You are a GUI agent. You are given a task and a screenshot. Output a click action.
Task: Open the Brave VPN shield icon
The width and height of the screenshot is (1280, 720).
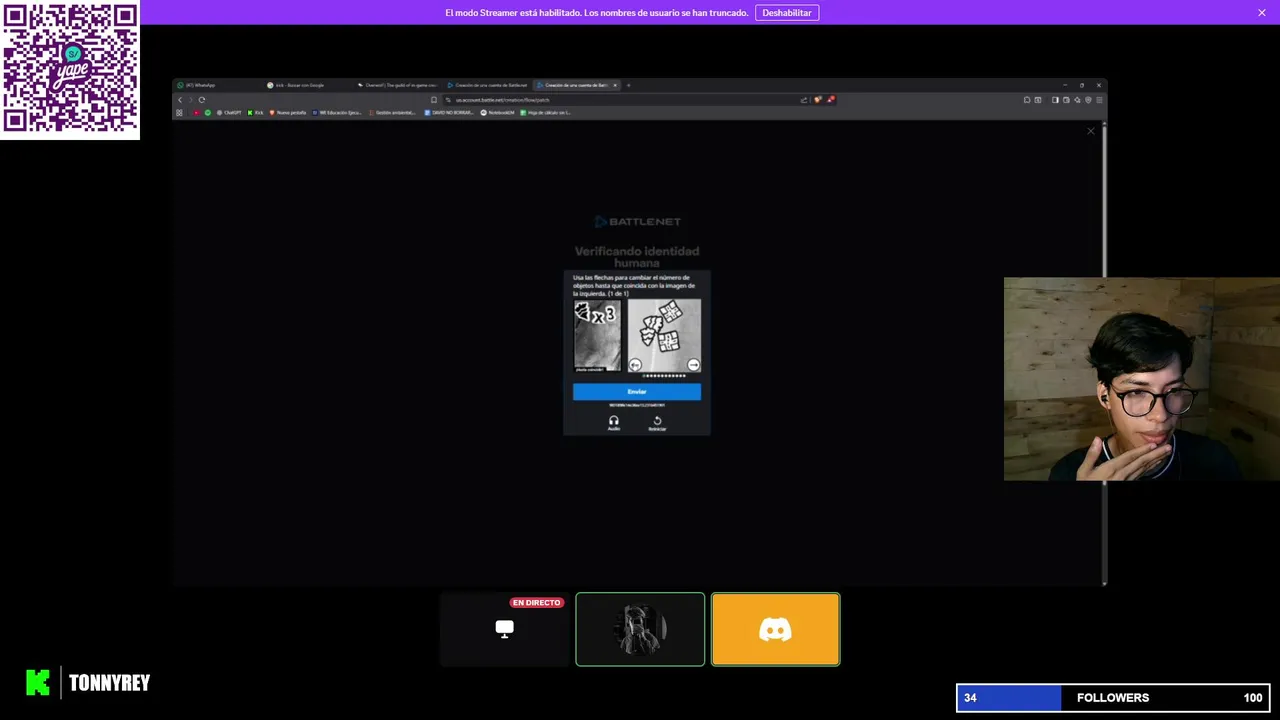[1088, 100]
